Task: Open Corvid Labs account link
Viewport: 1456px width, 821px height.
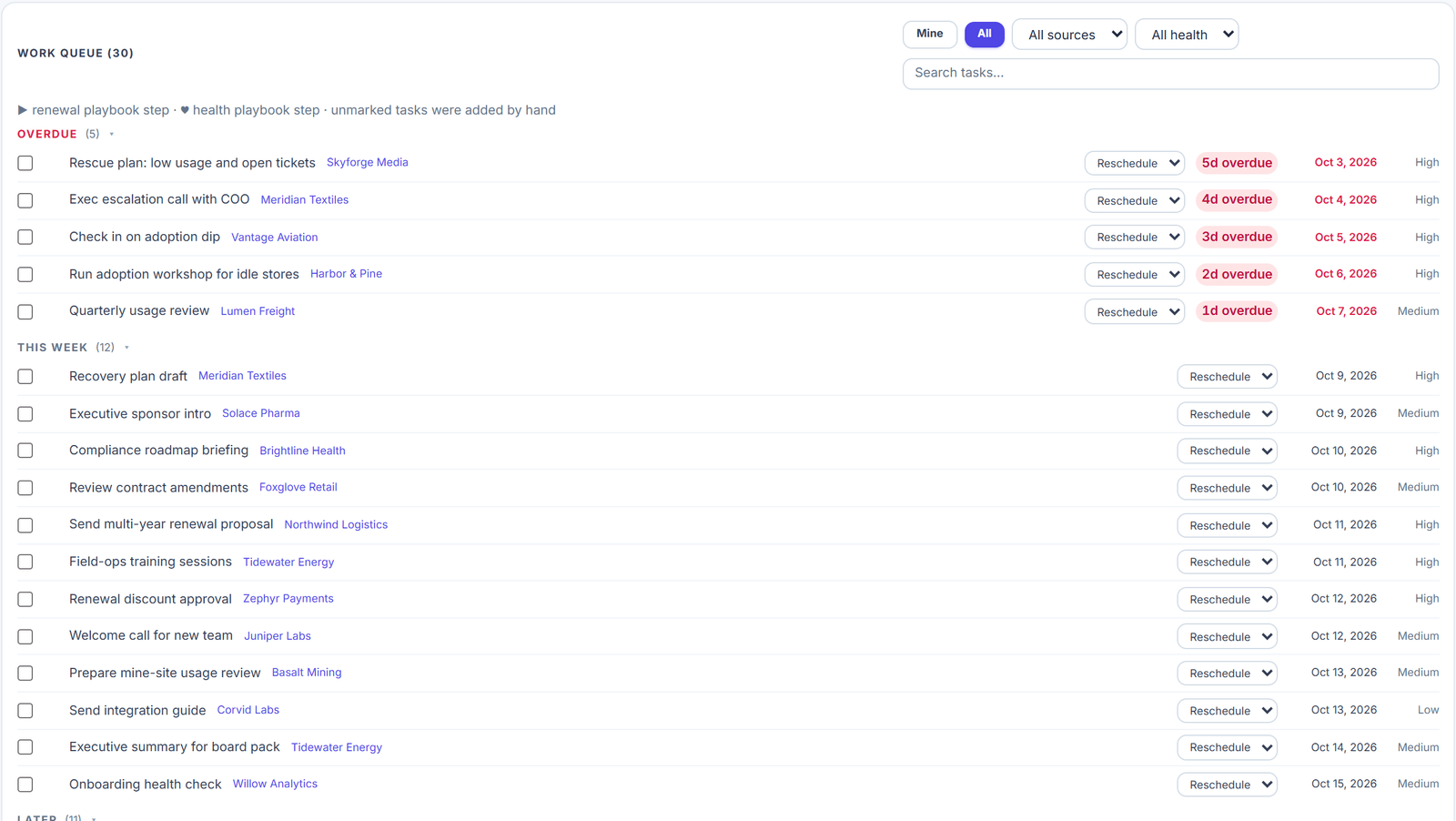Action: tap(248, 709)
